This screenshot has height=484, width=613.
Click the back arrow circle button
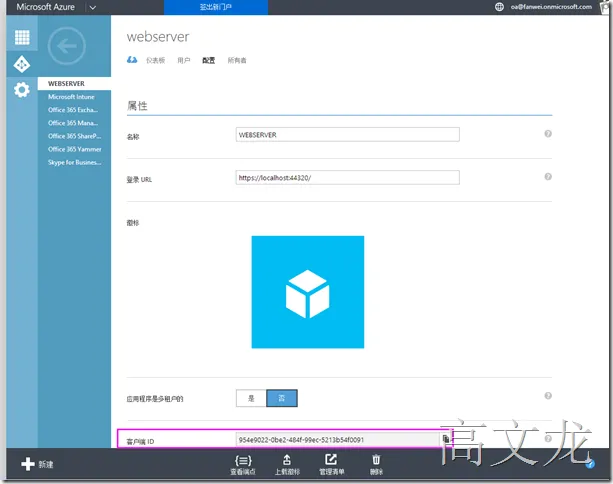pos(66,46)
